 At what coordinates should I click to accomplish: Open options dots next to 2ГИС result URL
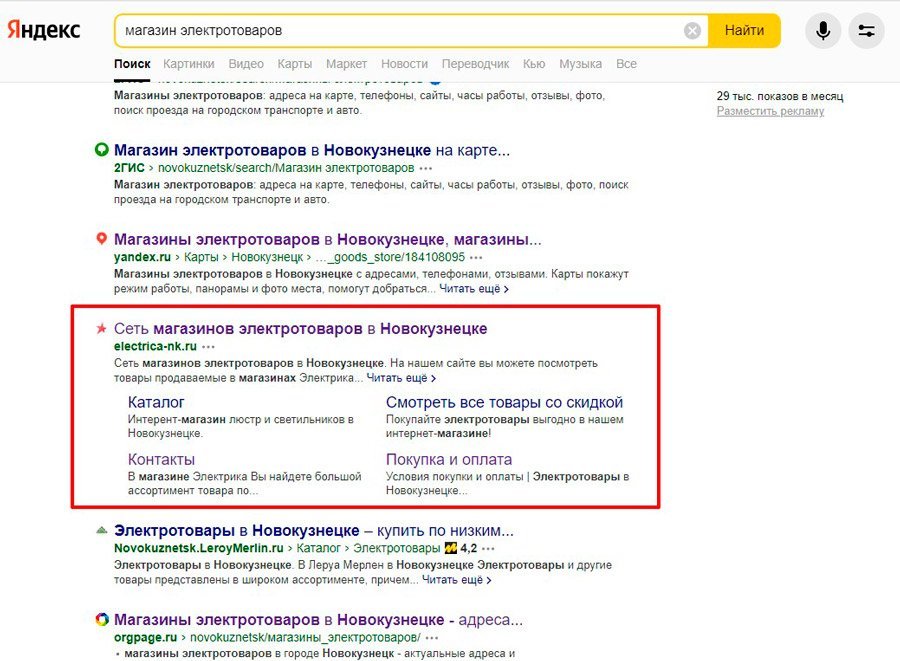tap(426, 168)
